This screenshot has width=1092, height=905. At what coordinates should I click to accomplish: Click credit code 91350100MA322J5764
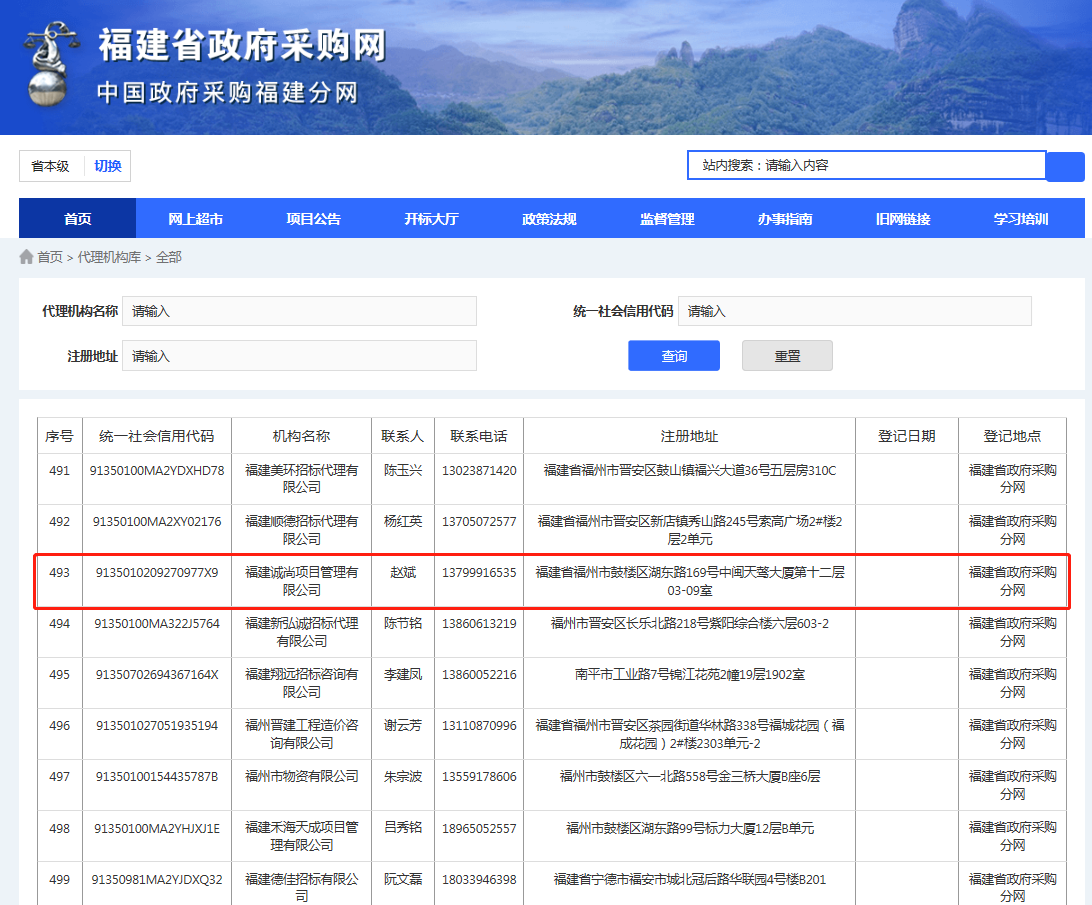[x=157, y=624]
